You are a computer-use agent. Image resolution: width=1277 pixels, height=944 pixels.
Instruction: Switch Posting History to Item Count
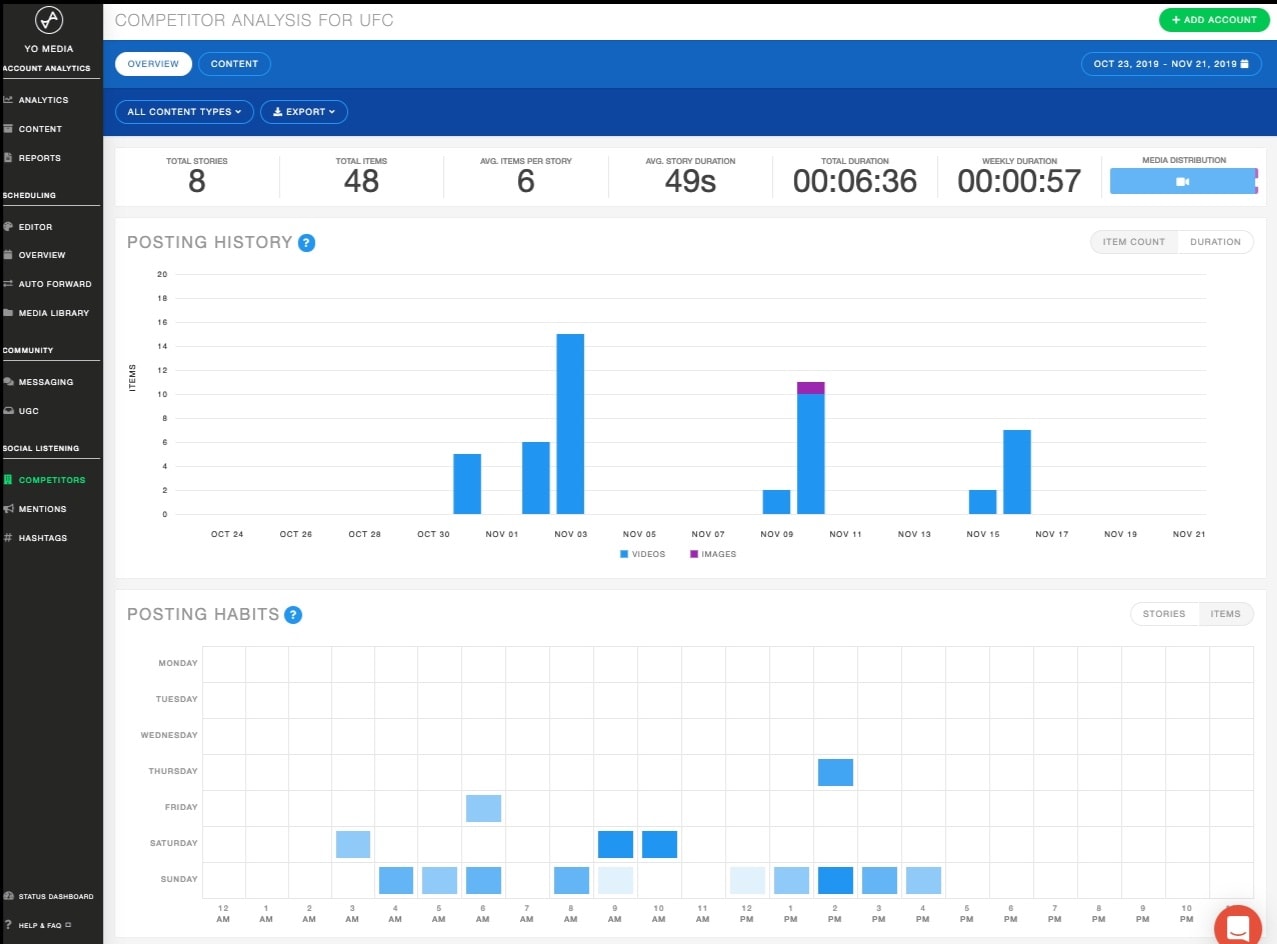coord(1134,242)
